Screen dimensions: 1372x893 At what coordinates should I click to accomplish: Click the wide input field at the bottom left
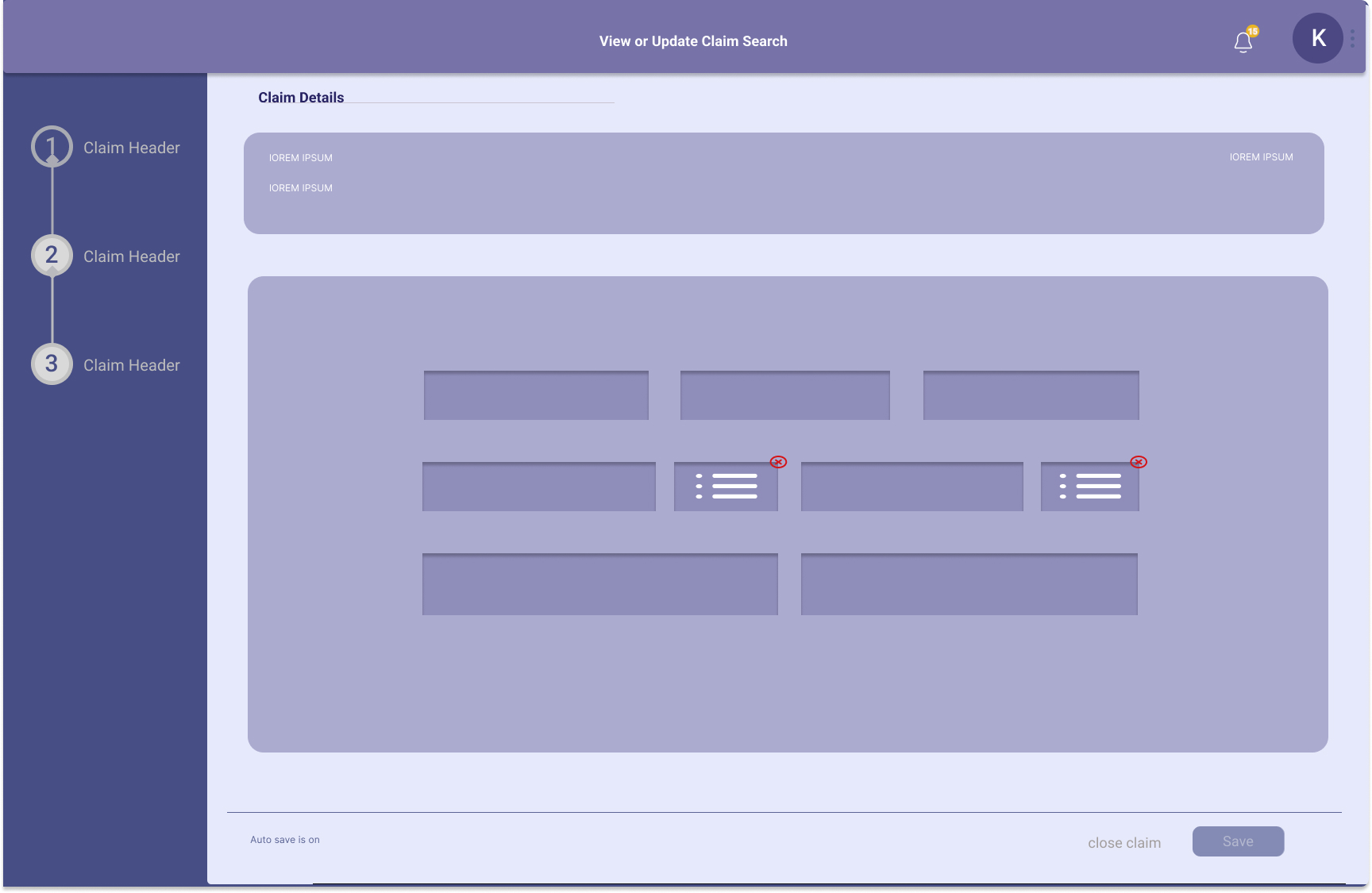point(600,584)
